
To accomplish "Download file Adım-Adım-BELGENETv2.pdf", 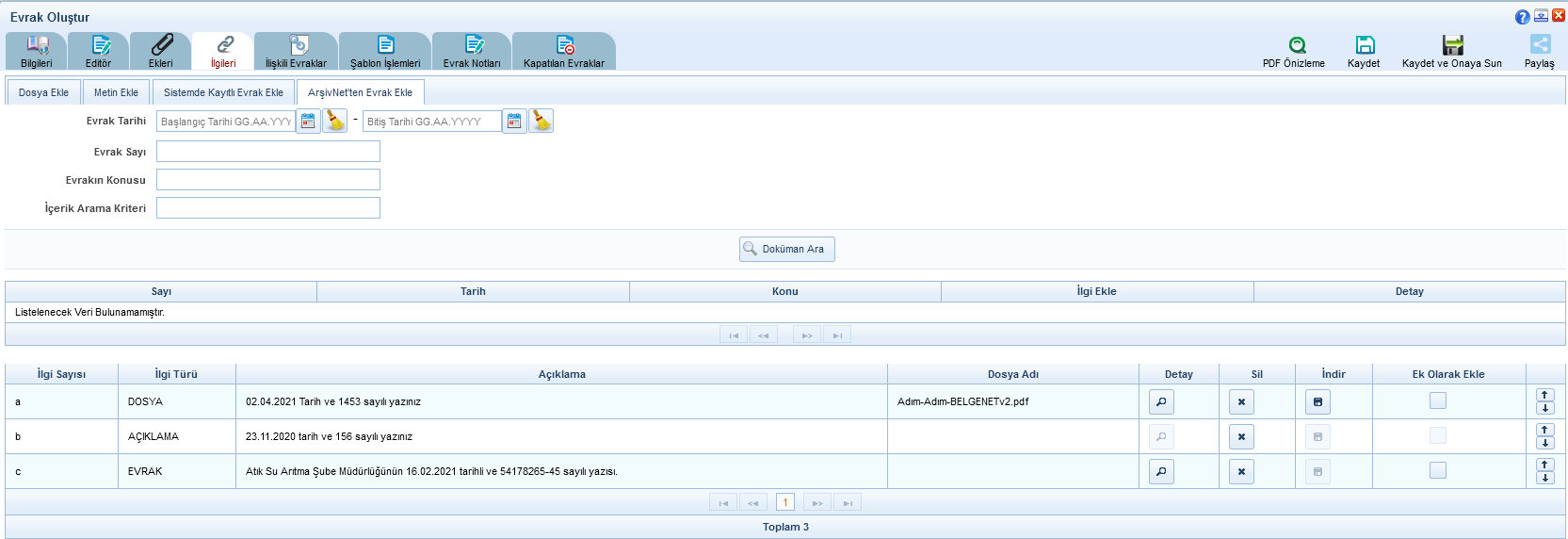I will 1317,401.
